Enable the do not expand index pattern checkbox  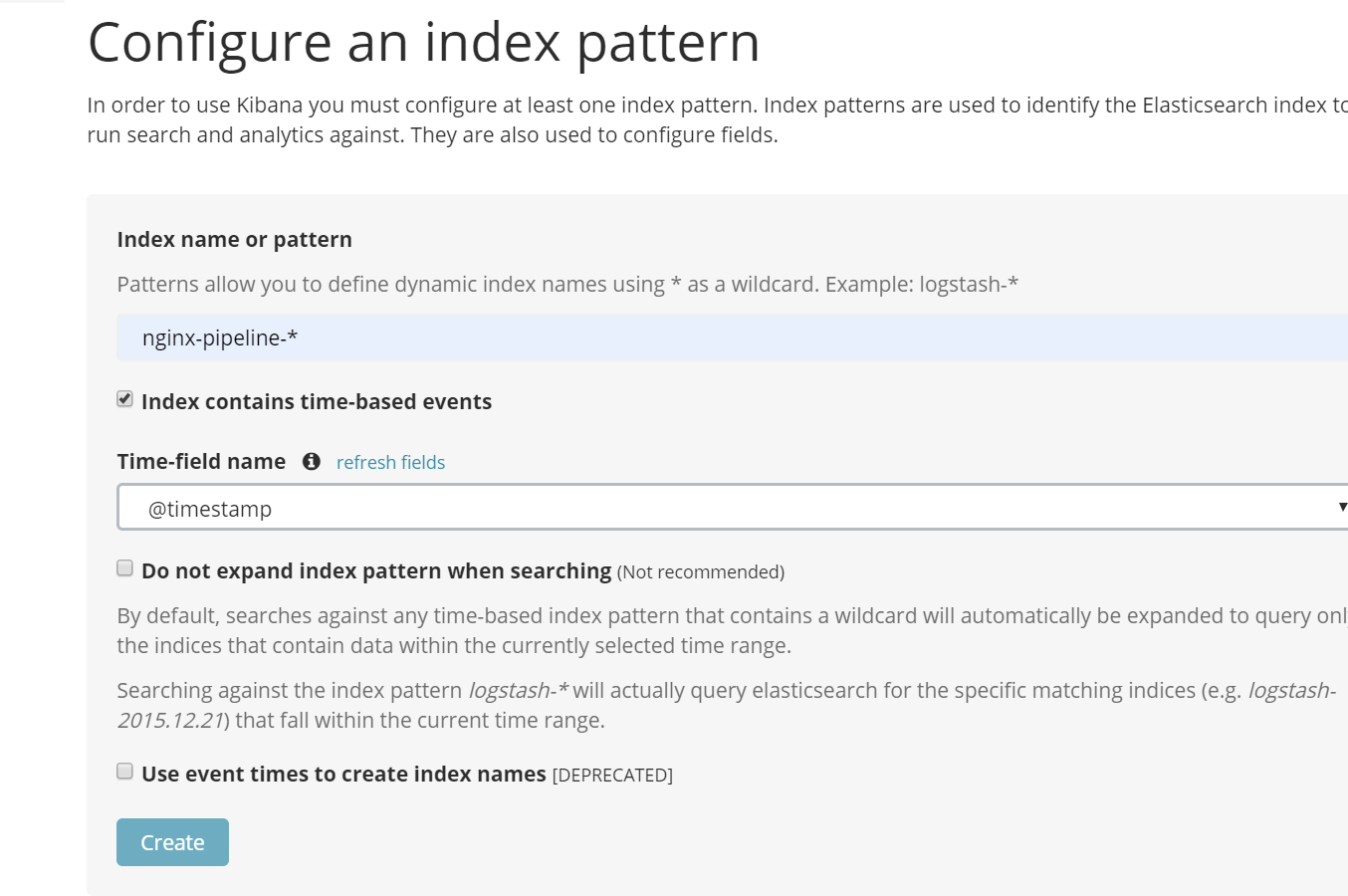pos(124,568)
